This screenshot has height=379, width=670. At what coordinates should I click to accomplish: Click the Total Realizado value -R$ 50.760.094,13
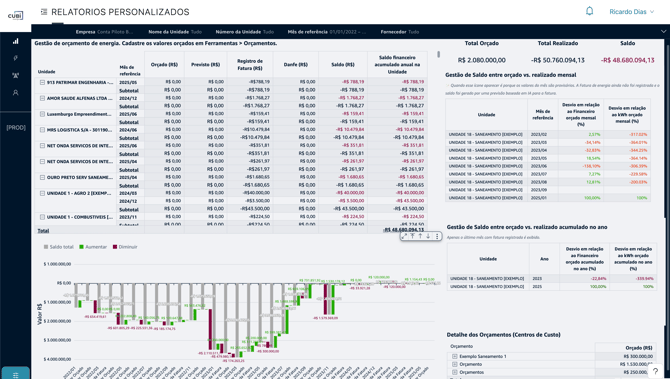[x=558, y=60]
